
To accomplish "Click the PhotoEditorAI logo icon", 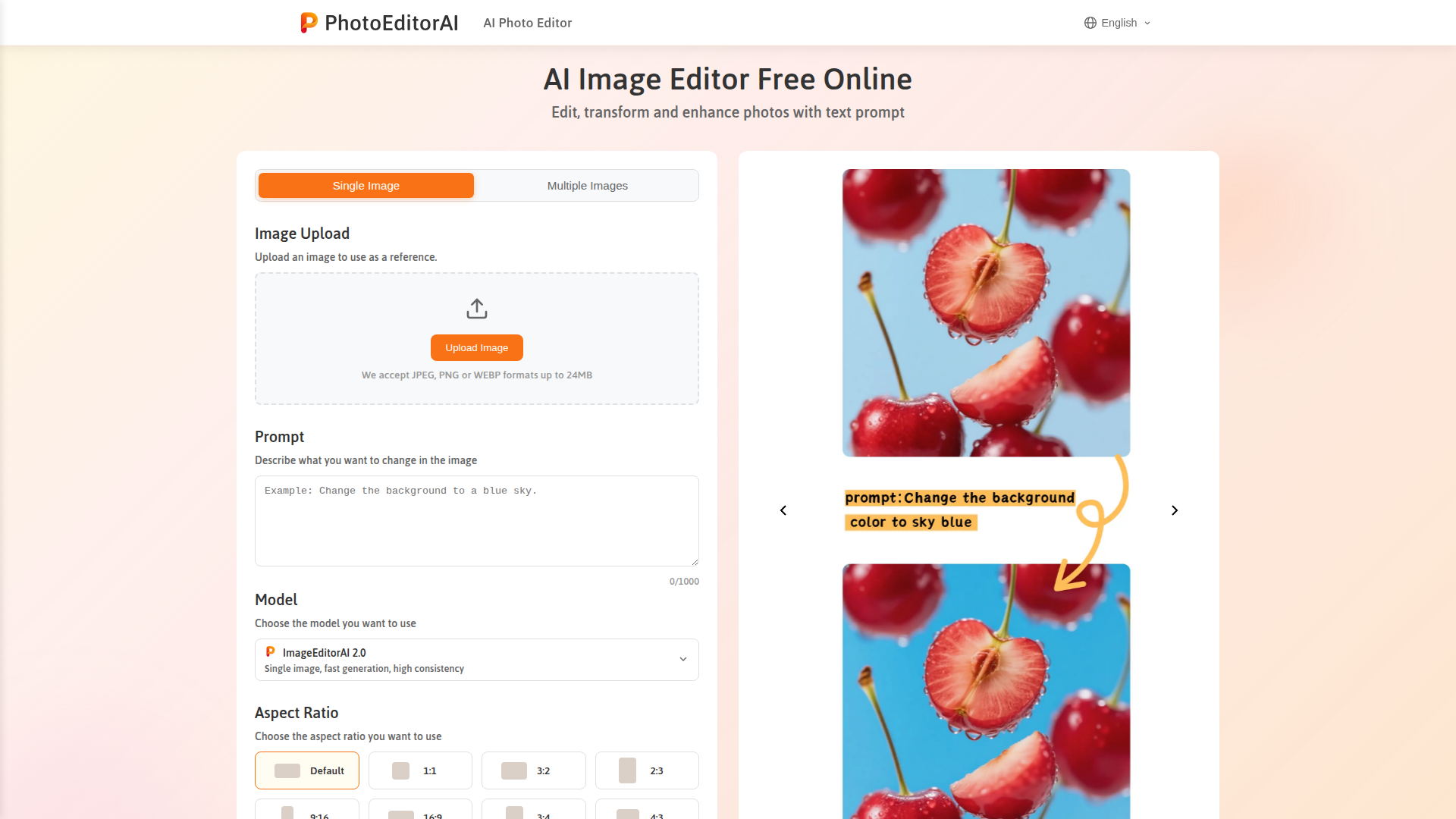I will pyautogui.click(x=309, y=23).
